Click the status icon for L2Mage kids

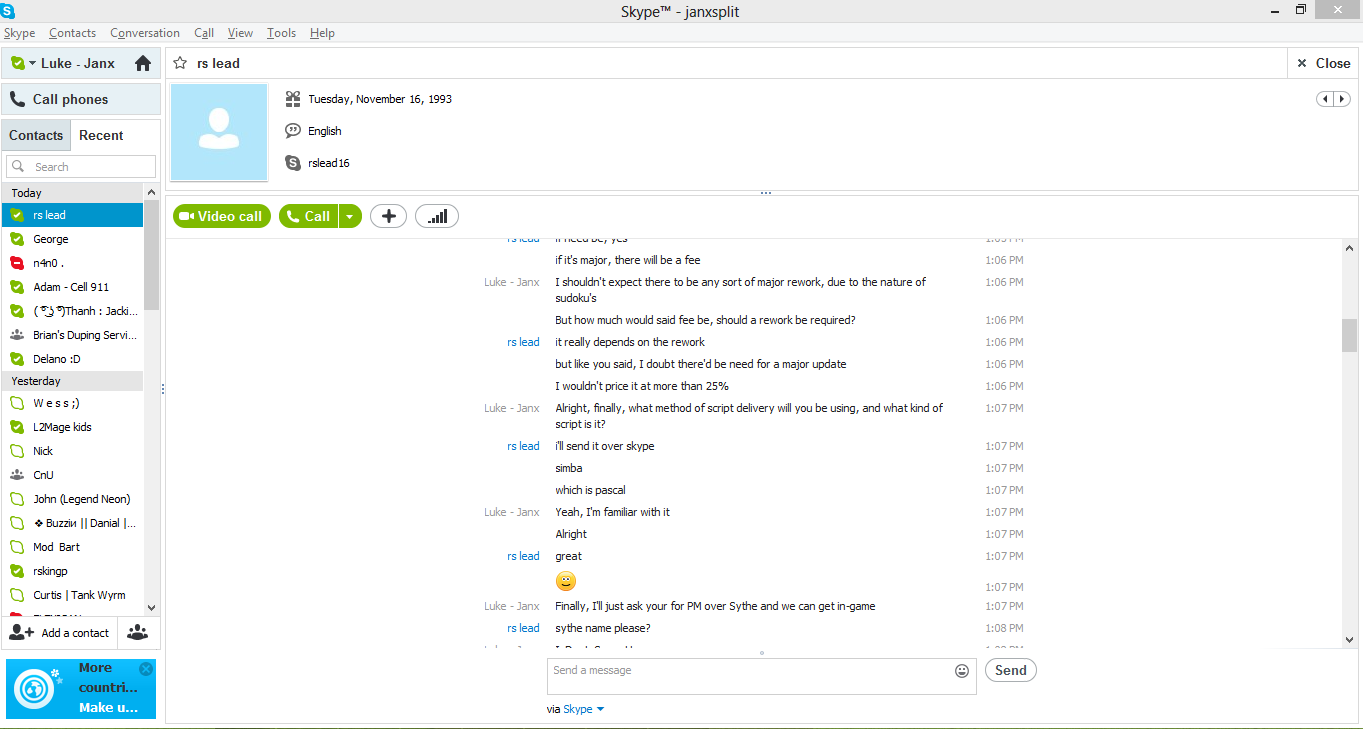coord(16,427)
